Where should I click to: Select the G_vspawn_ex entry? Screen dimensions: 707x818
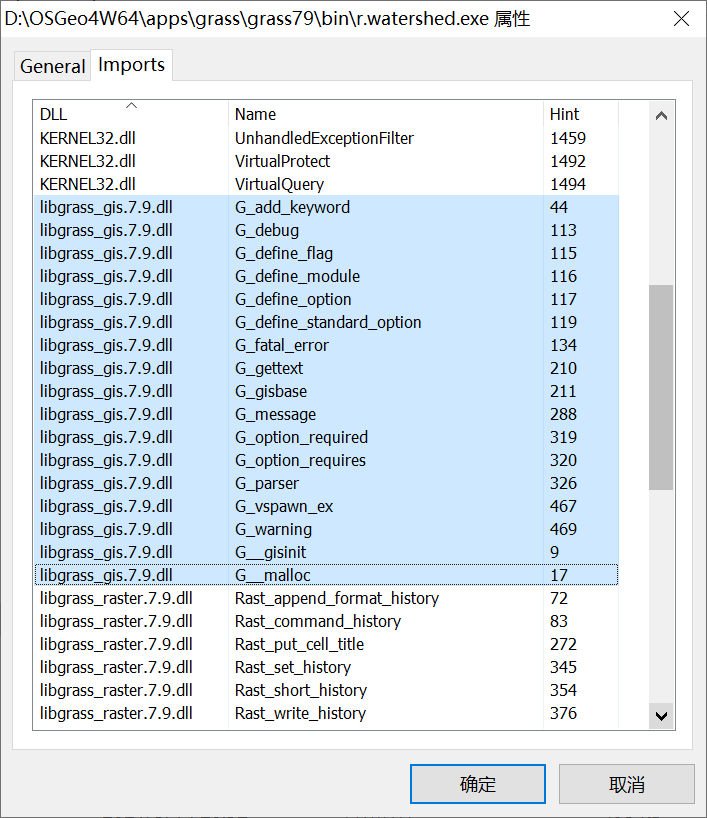(x=326, y=506)
